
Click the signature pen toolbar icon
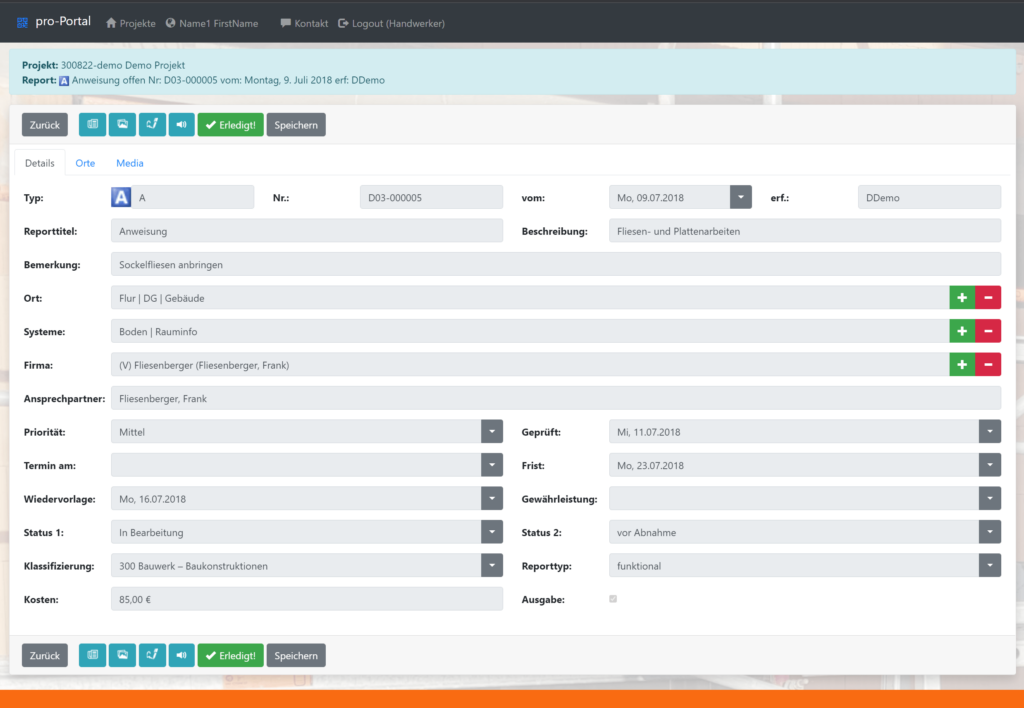click(x=151, y=124)
